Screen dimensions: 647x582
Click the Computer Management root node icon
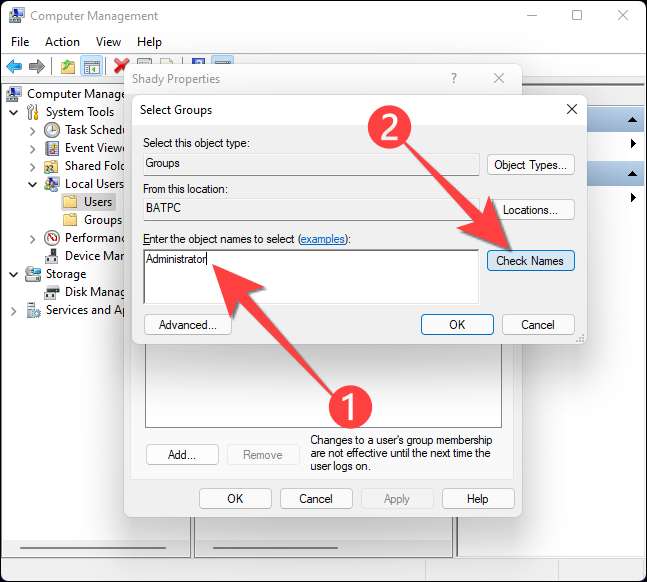click(x=14, y=94)
